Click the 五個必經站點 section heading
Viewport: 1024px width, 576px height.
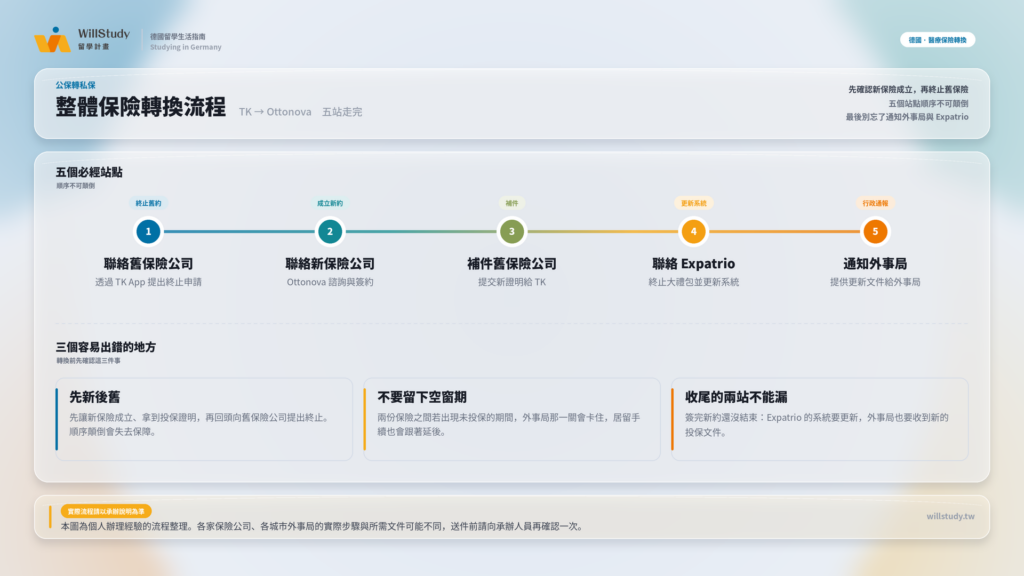click(x=89, y=172)
